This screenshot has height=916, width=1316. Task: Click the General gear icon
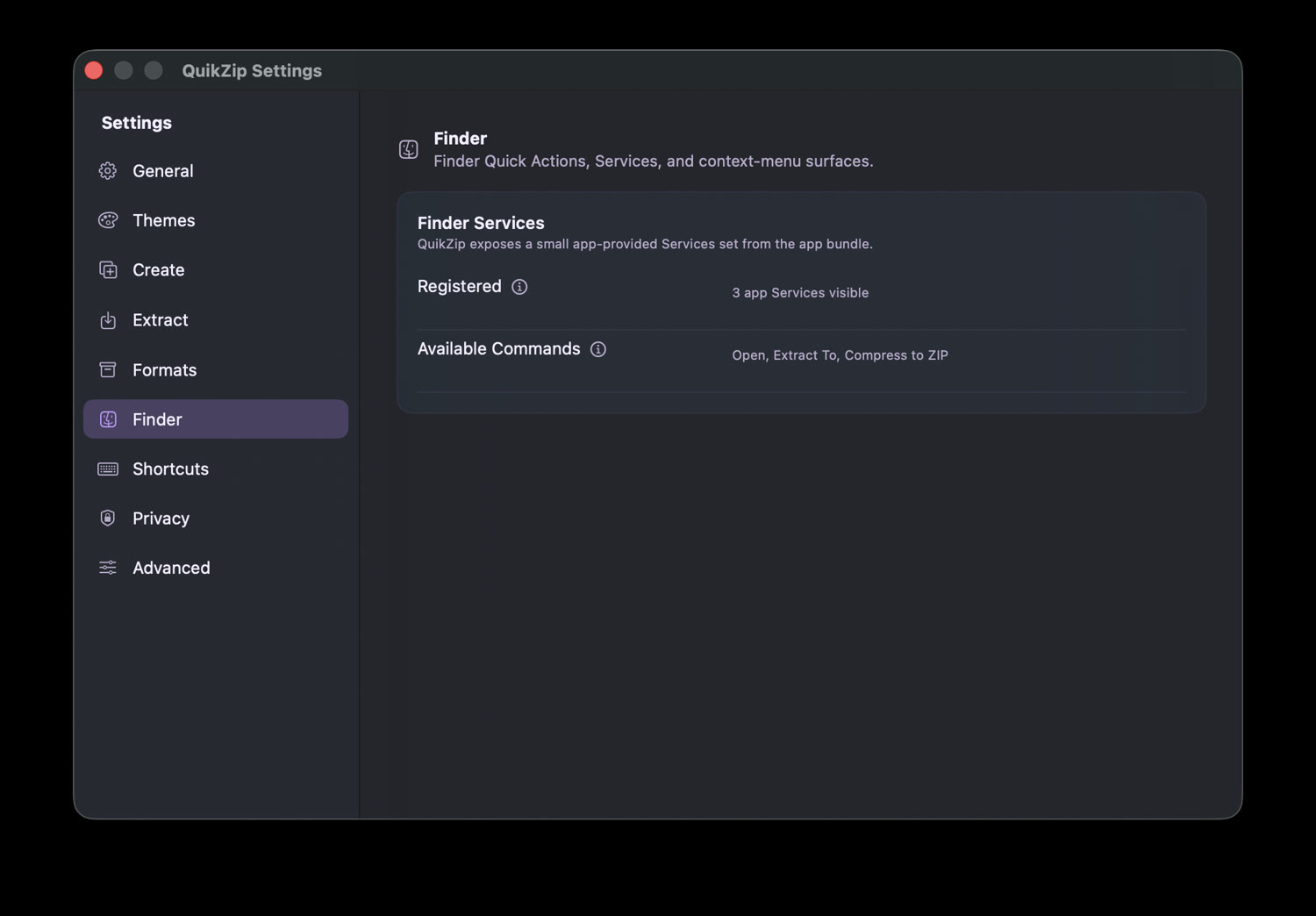click(x=108, y=171)
